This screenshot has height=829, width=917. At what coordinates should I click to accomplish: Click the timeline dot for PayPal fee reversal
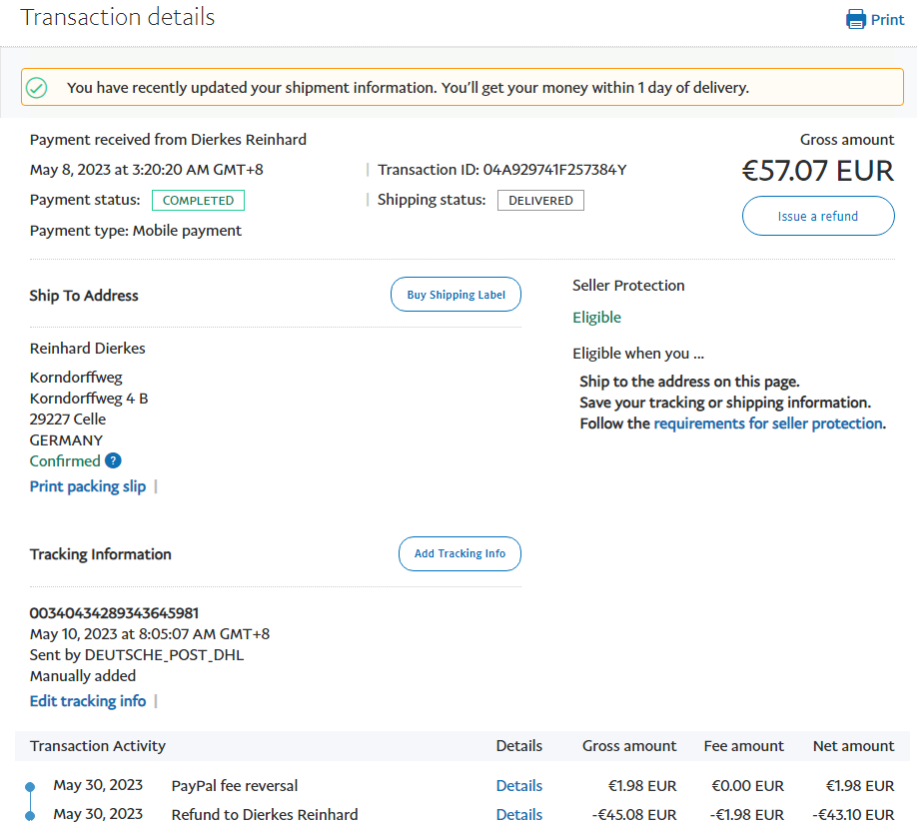[30, 787]
